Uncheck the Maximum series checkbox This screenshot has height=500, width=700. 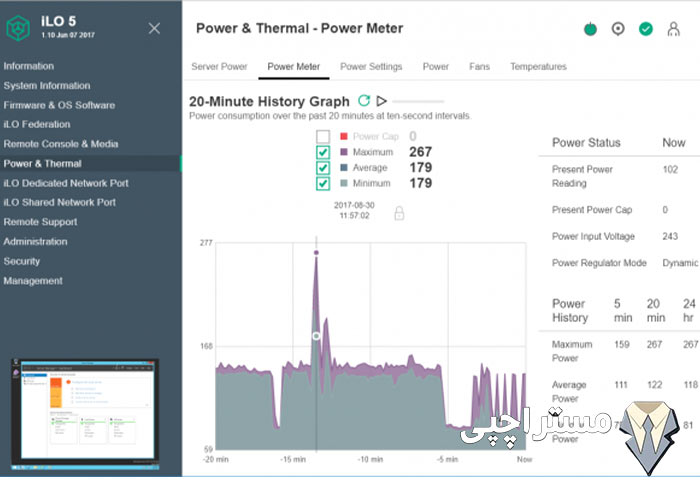pos(323,152)
